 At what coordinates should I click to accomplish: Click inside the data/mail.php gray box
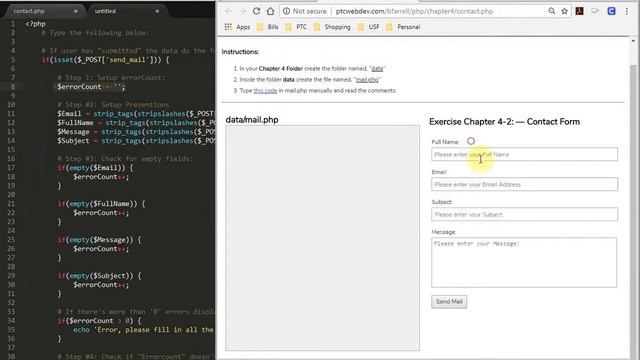pos(322,238)
